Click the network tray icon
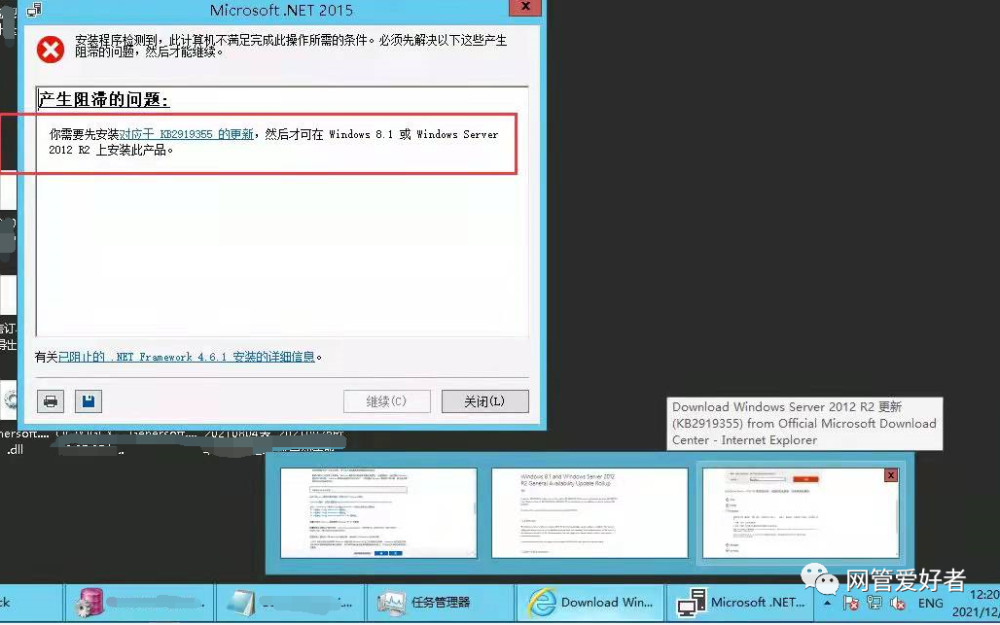 [x=874, y=603]
